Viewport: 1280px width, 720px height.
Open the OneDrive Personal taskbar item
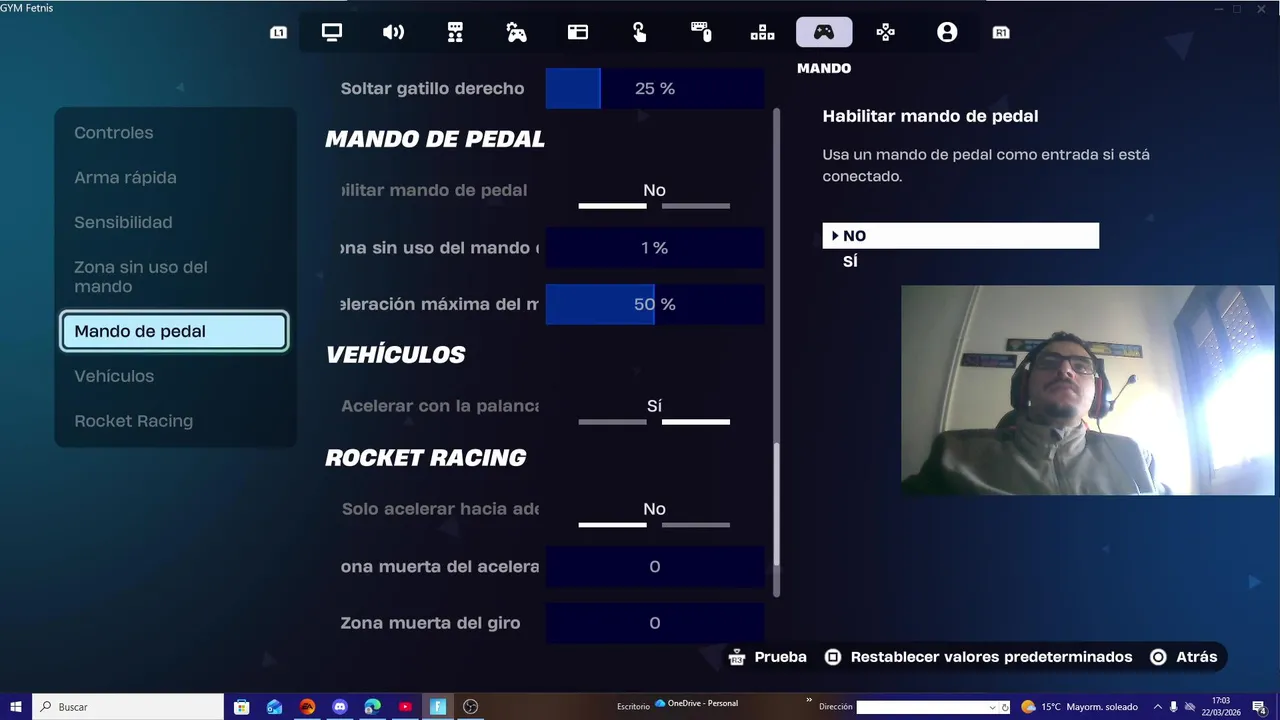pos(697,704)
